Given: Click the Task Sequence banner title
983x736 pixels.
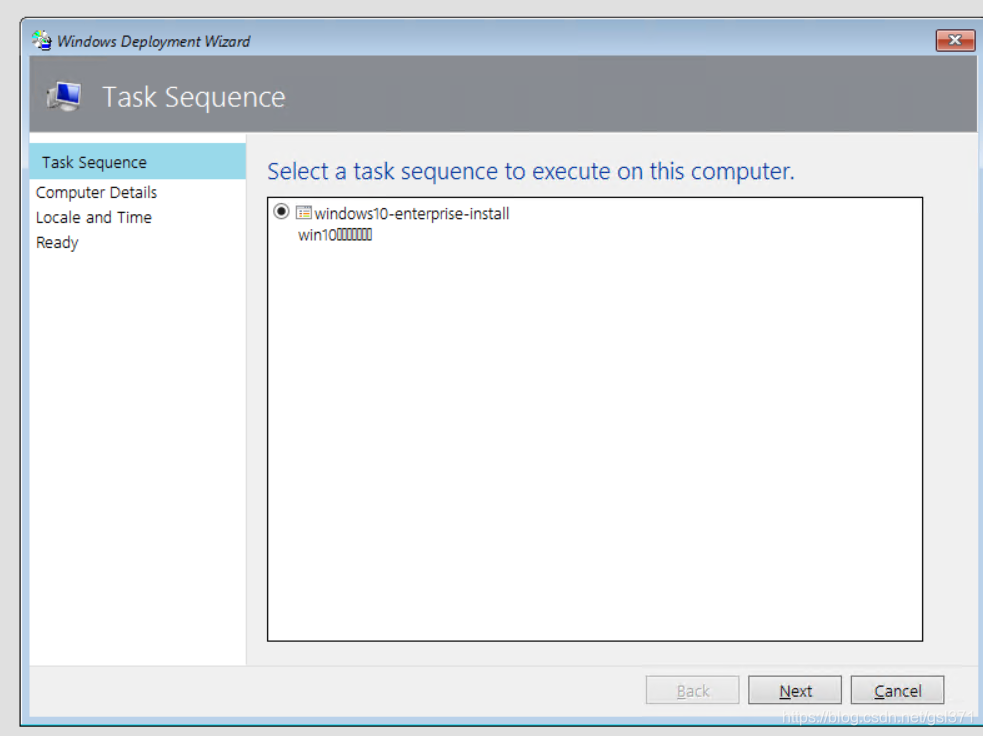Looking at the screenshot, I should [x=194, y=97].
